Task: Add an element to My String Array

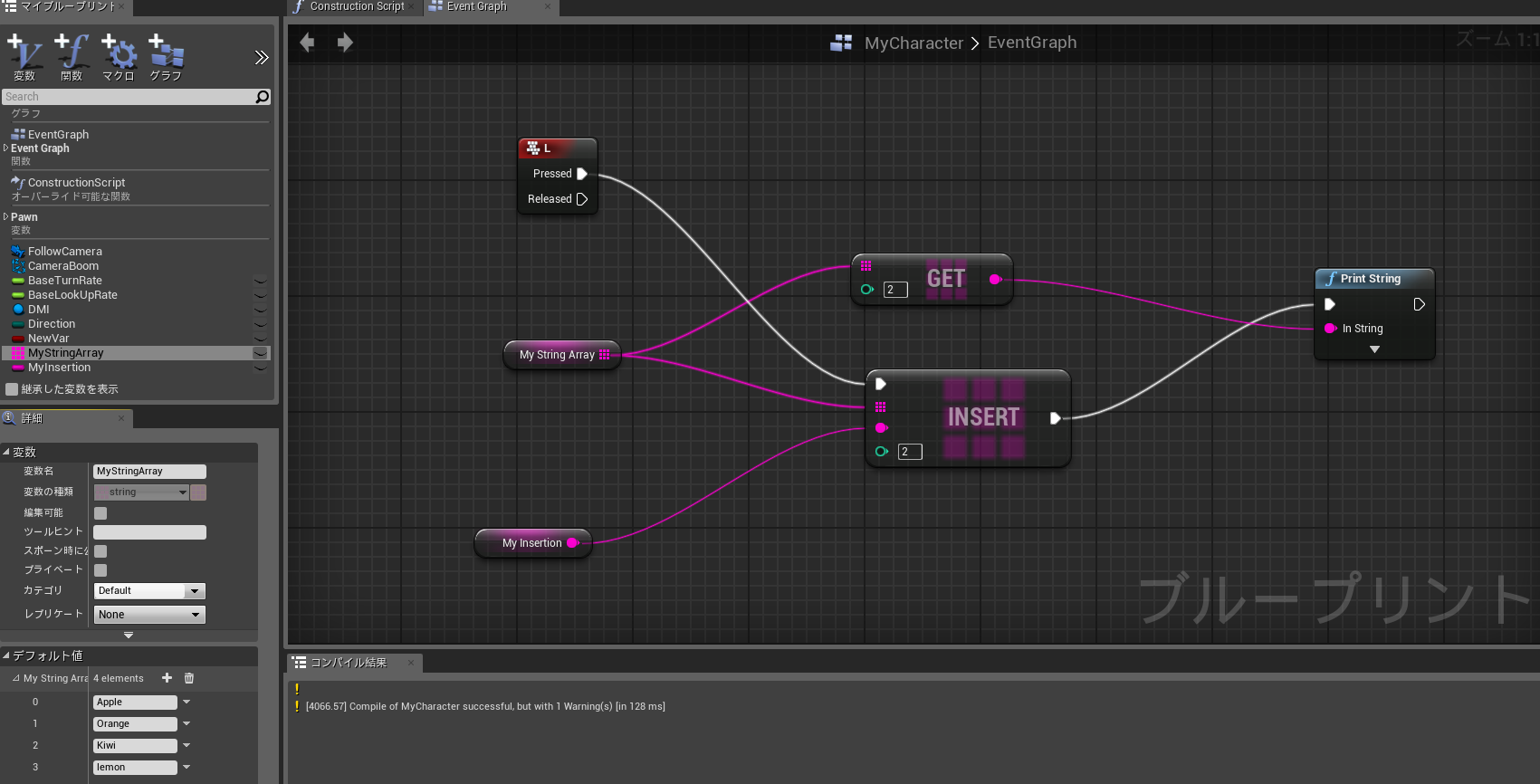Action: click(x=167, y=678)
